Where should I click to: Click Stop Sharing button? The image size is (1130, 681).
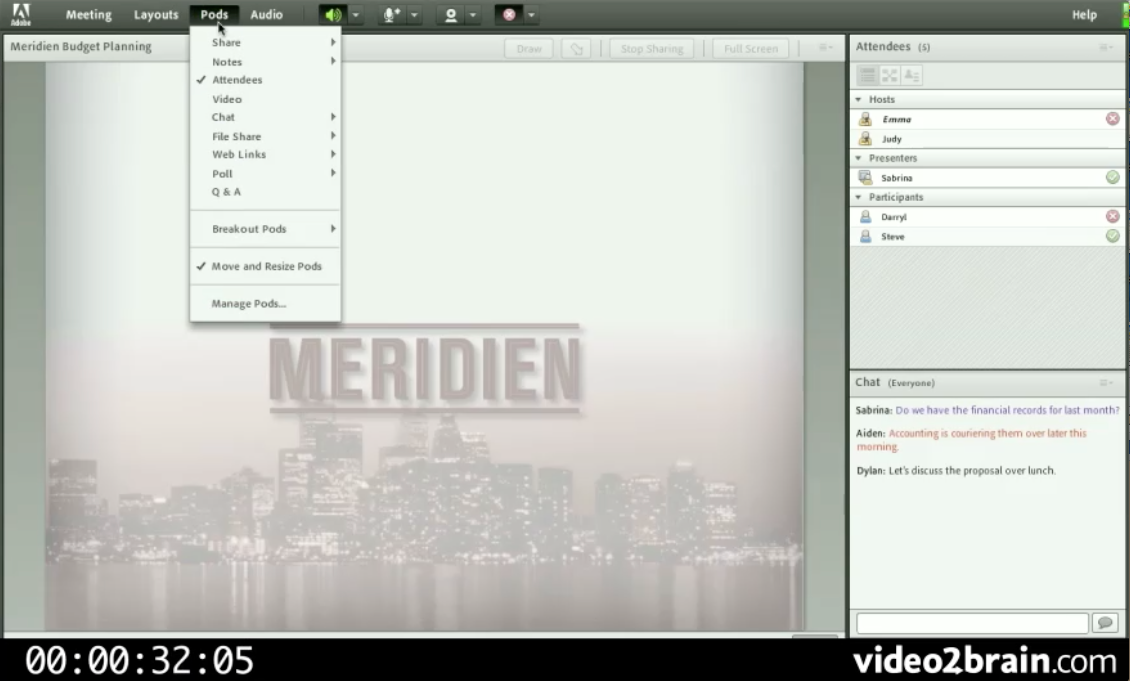coord(651,49)
